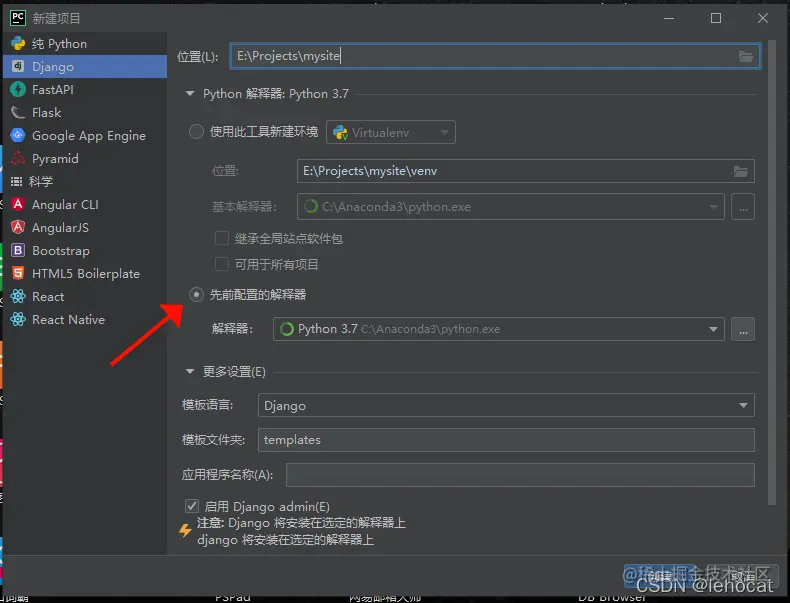Click ellipsis button beside interpreter dropdown
Screen dimensions: 790x603
tap(743, 329)
